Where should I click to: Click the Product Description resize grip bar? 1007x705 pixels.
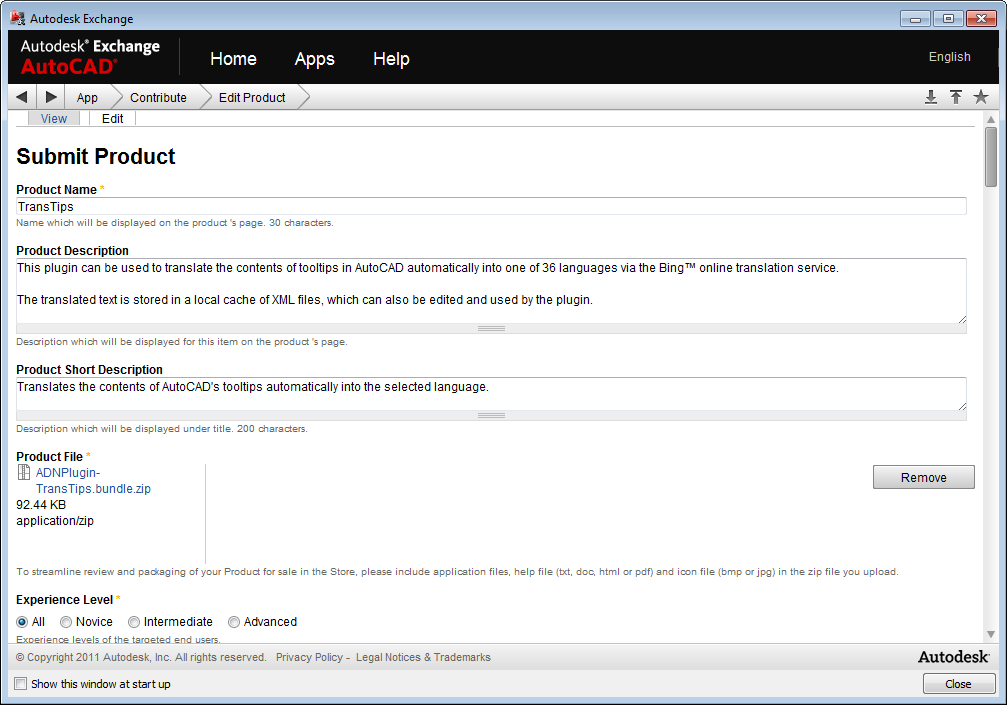(x=491, y=328)
